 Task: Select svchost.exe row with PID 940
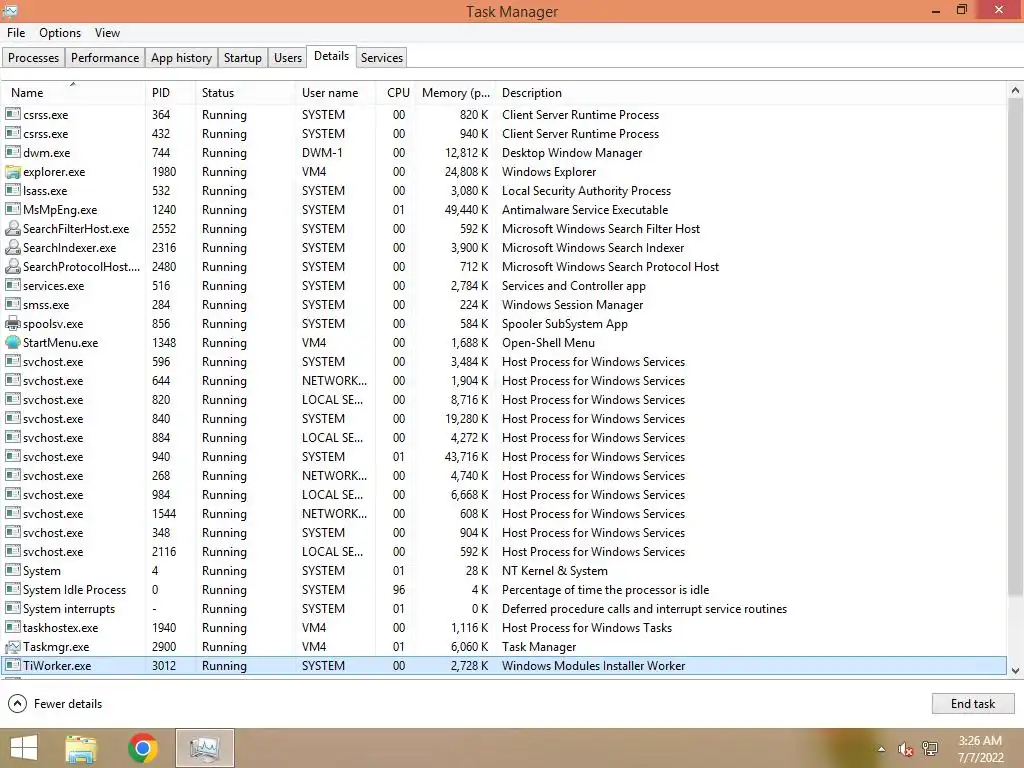point(504,456)
